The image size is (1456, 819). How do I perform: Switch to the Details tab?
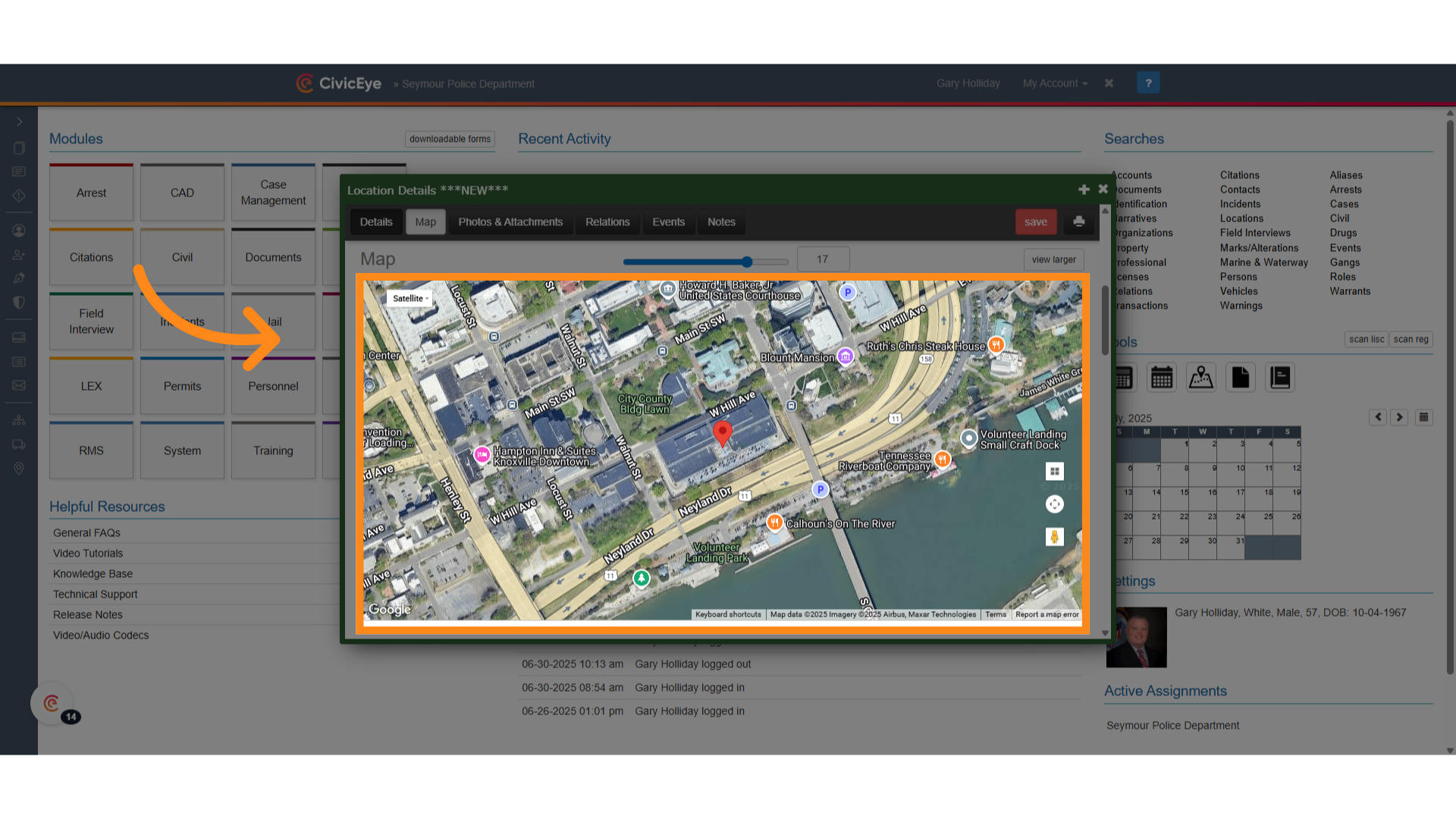pos(376,222)
